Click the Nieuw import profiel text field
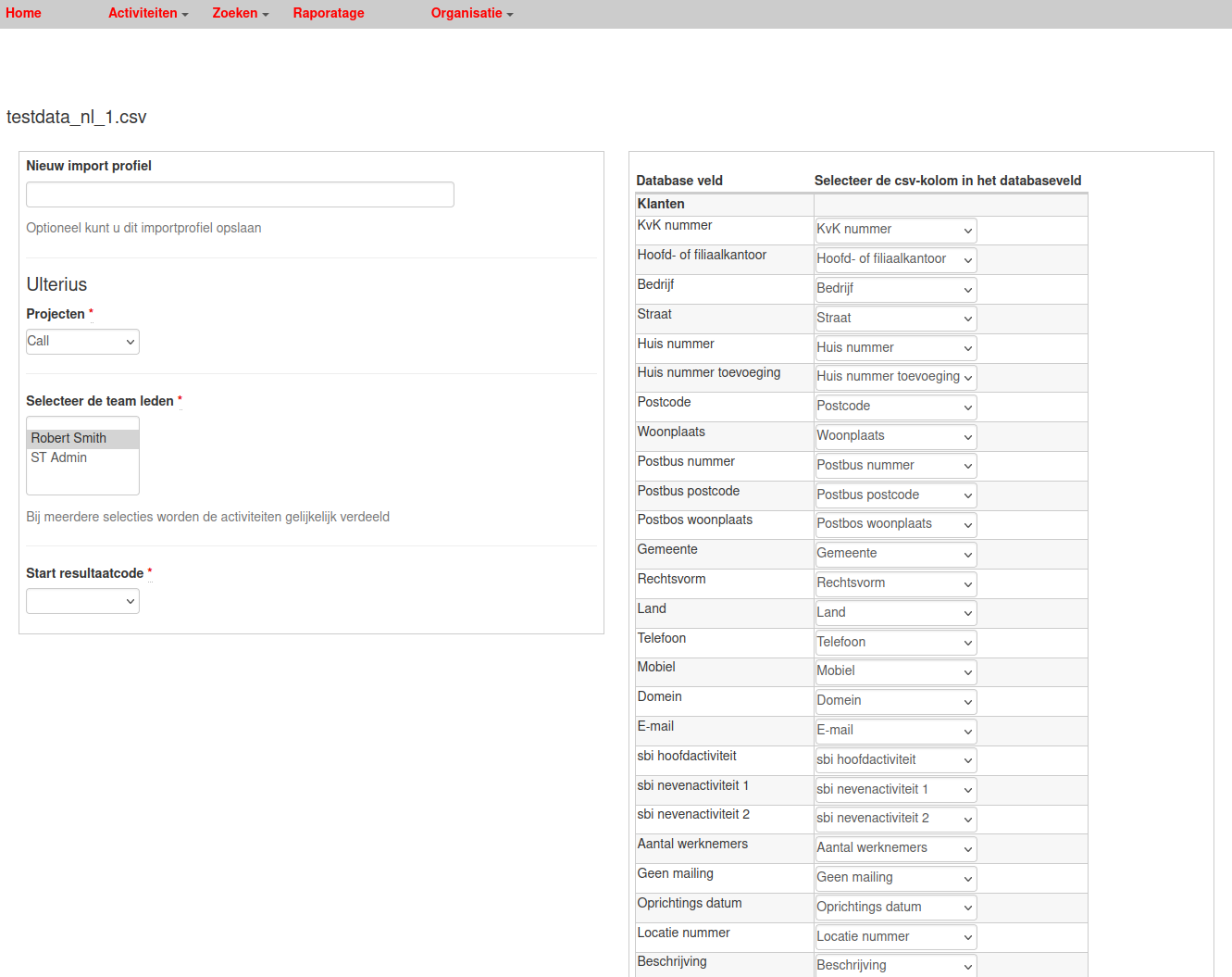This screenshot has height=977, width=1232. pyautogui.click(x=240, y=194)
